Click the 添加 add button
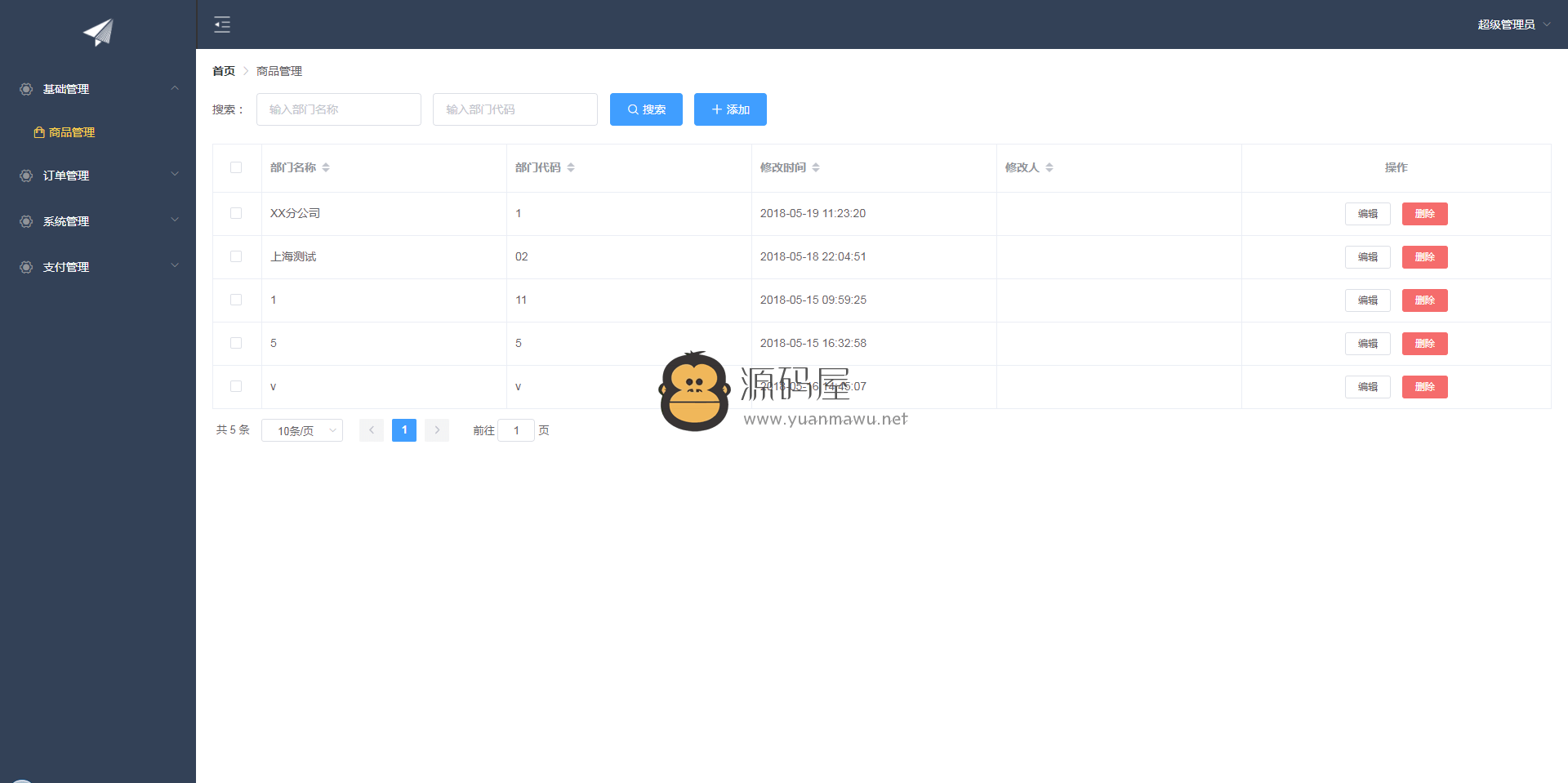 [x=730, y=109]
